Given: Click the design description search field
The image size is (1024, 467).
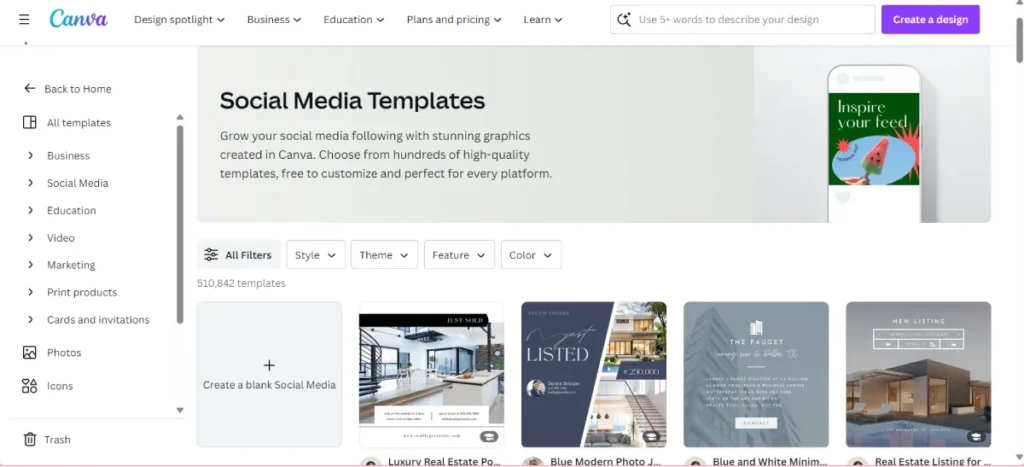Looking at the screenshot, I should tap(743, 20).
